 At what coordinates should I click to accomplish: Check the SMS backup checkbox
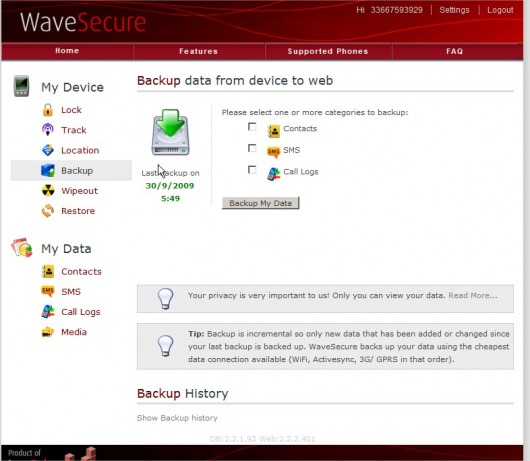click(x=252, y=148)
